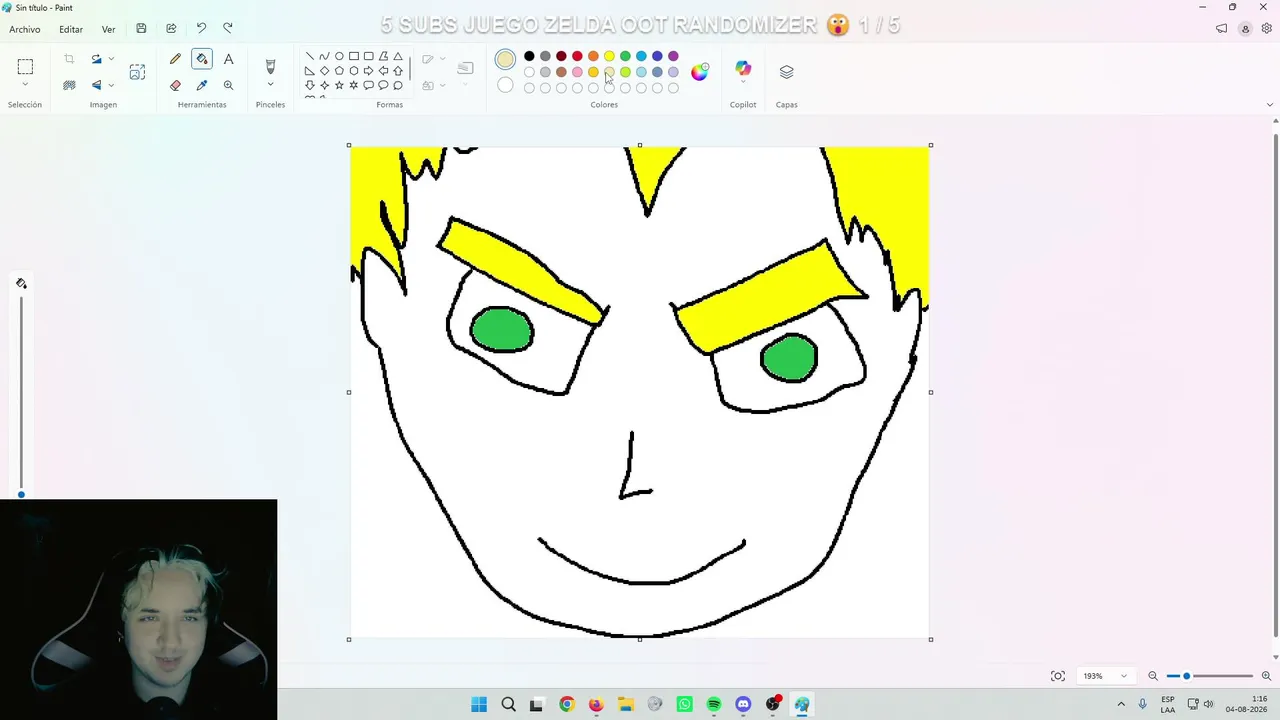
Task: Choose the rectangular Selection tool
Action: click(x=25, y=67)
